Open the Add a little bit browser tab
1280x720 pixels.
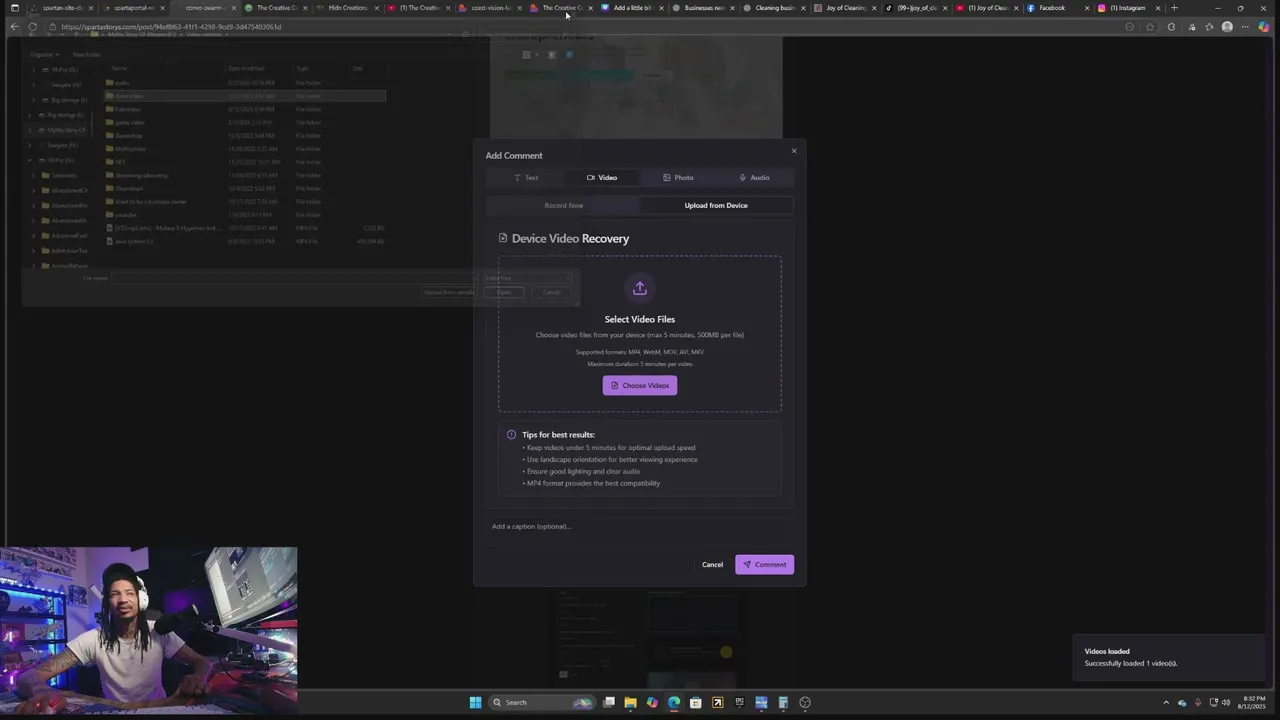pos(631,8)
